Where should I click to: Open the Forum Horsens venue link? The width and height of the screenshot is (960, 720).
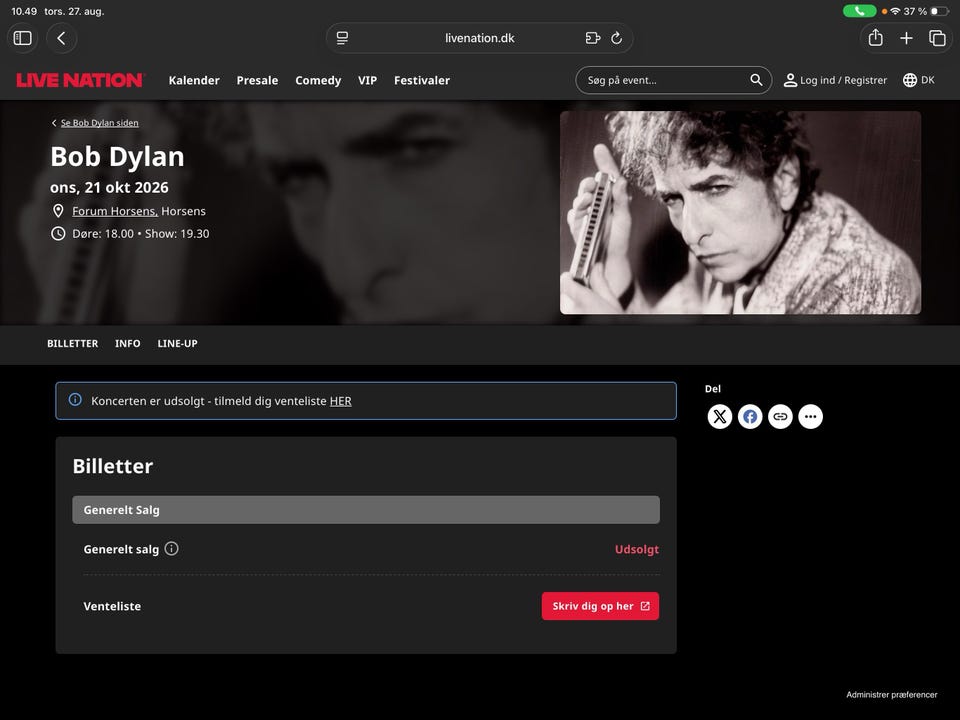pos(115,211)
